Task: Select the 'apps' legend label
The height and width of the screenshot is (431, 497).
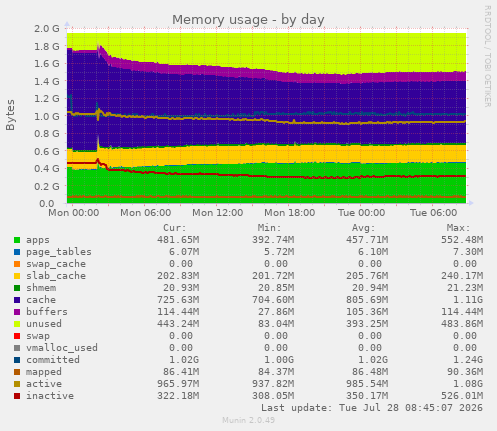Action: point(38,240)
